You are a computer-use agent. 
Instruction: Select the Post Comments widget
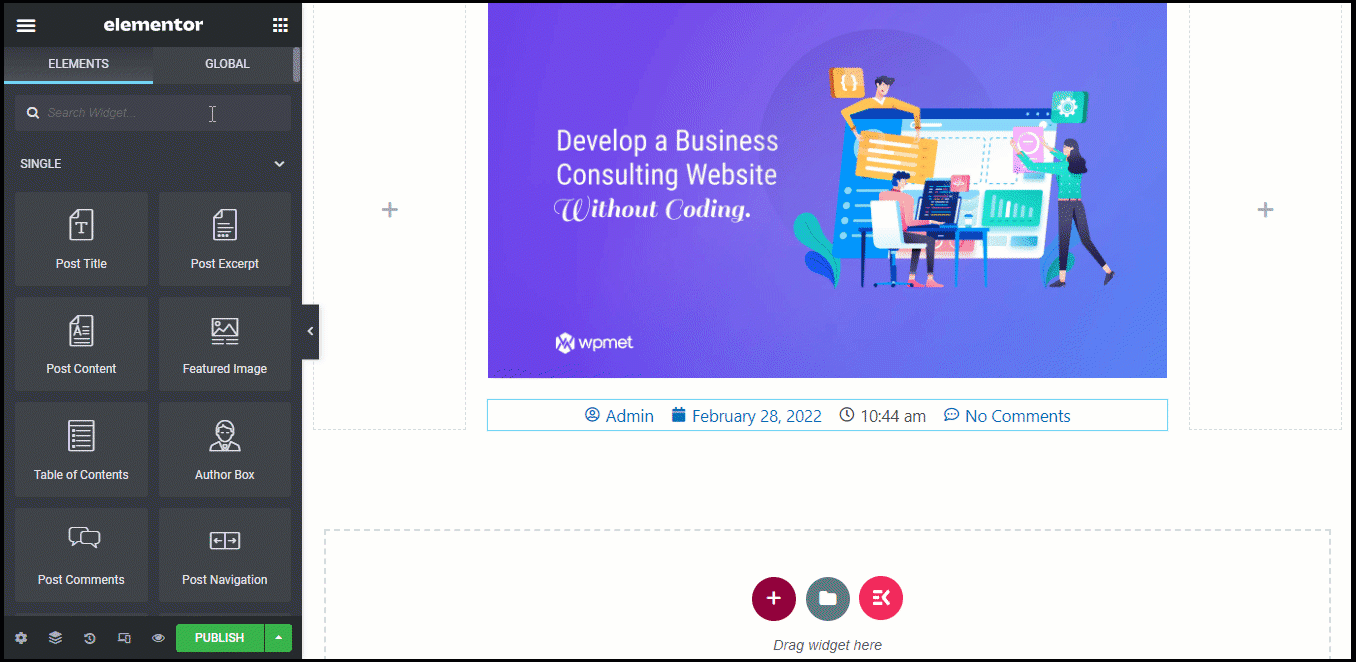pos(81,555)
